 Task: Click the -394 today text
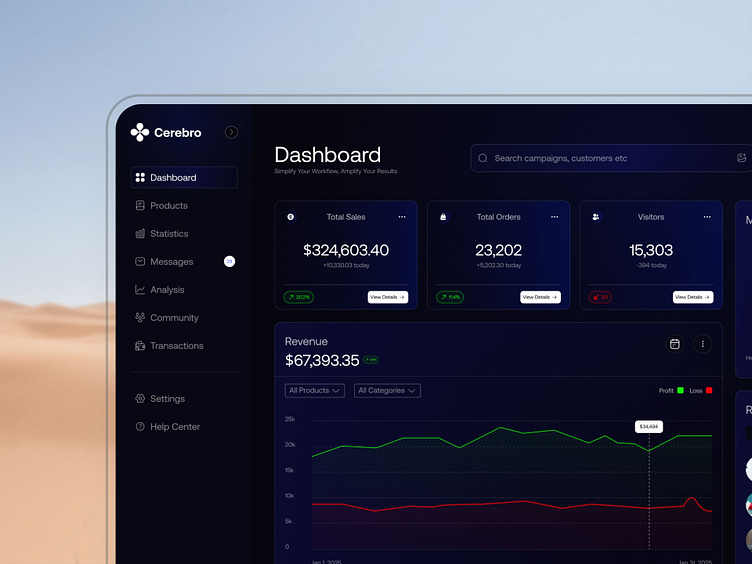coord(651,265)
